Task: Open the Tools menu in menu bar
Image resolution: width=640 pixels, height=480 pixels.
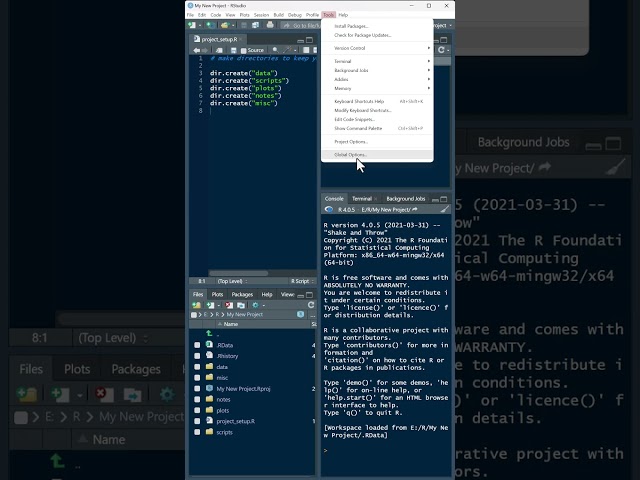Action: 329,15
